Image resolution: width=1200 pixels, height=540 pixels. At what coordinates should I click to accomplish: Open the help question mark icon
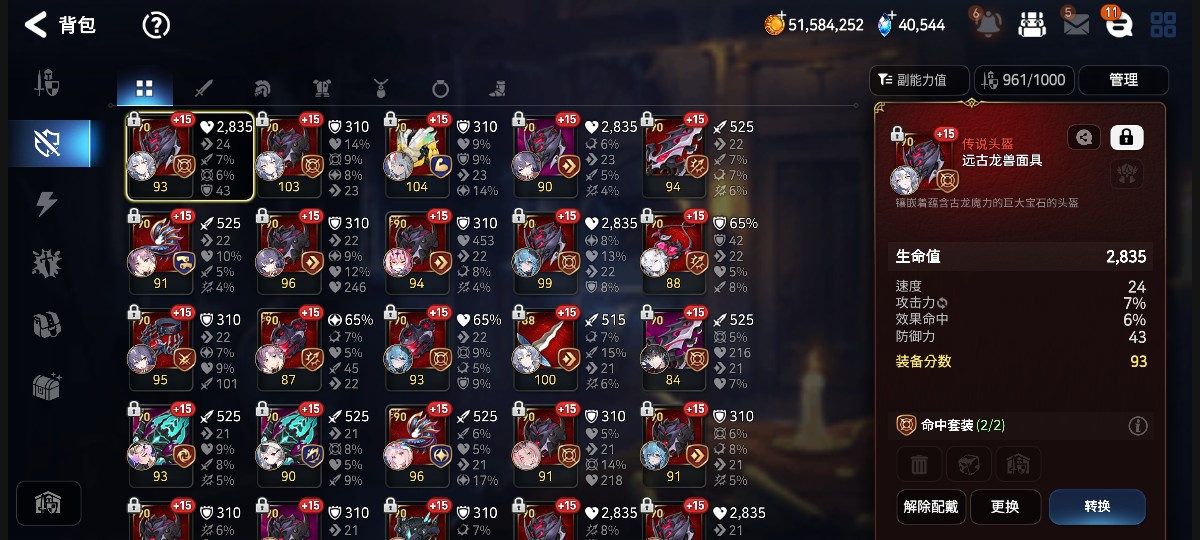point(156,25)
